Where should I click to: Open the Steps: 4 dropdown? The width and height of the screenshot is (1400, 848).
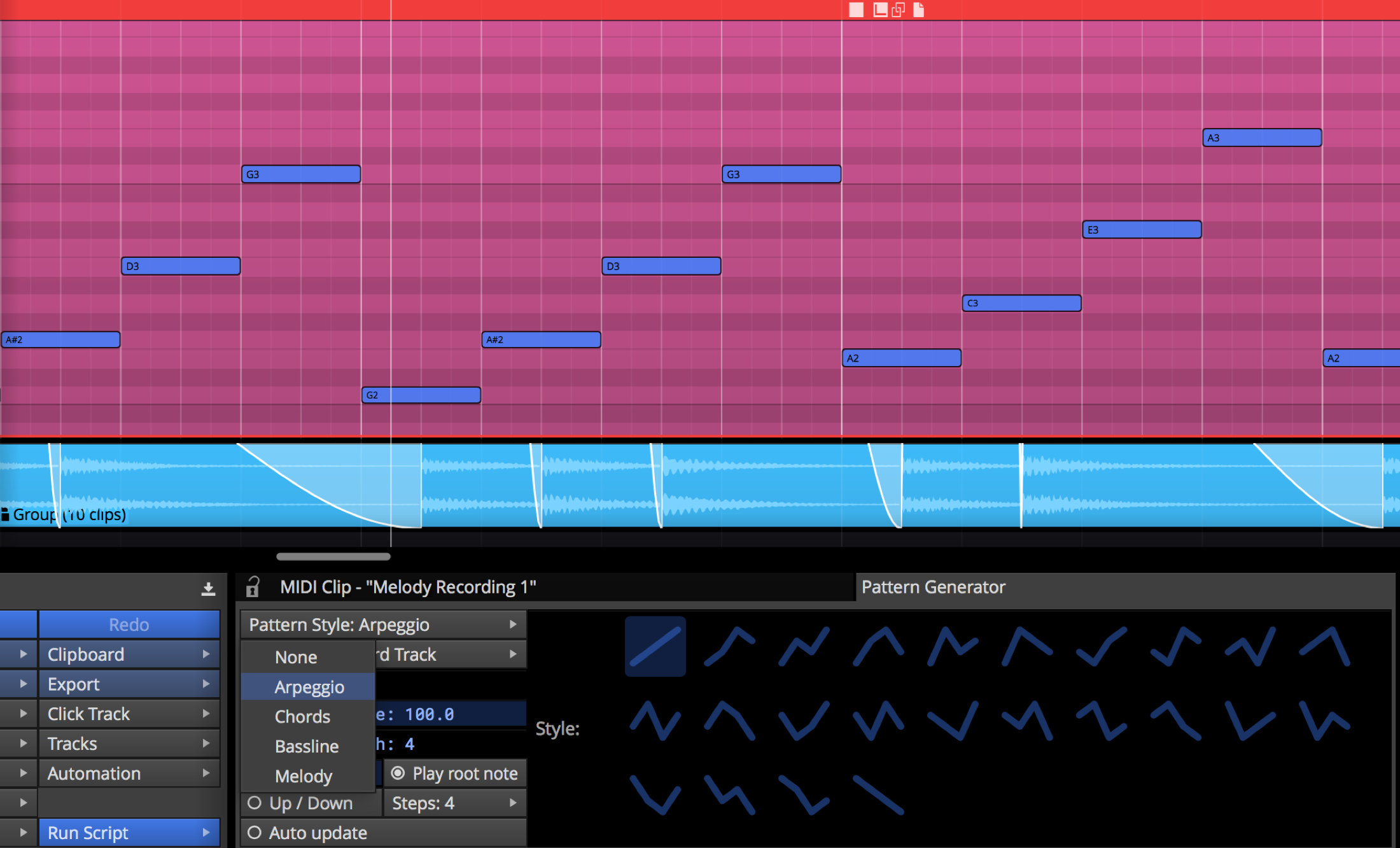pyautogui.click(x=454, y=803)
